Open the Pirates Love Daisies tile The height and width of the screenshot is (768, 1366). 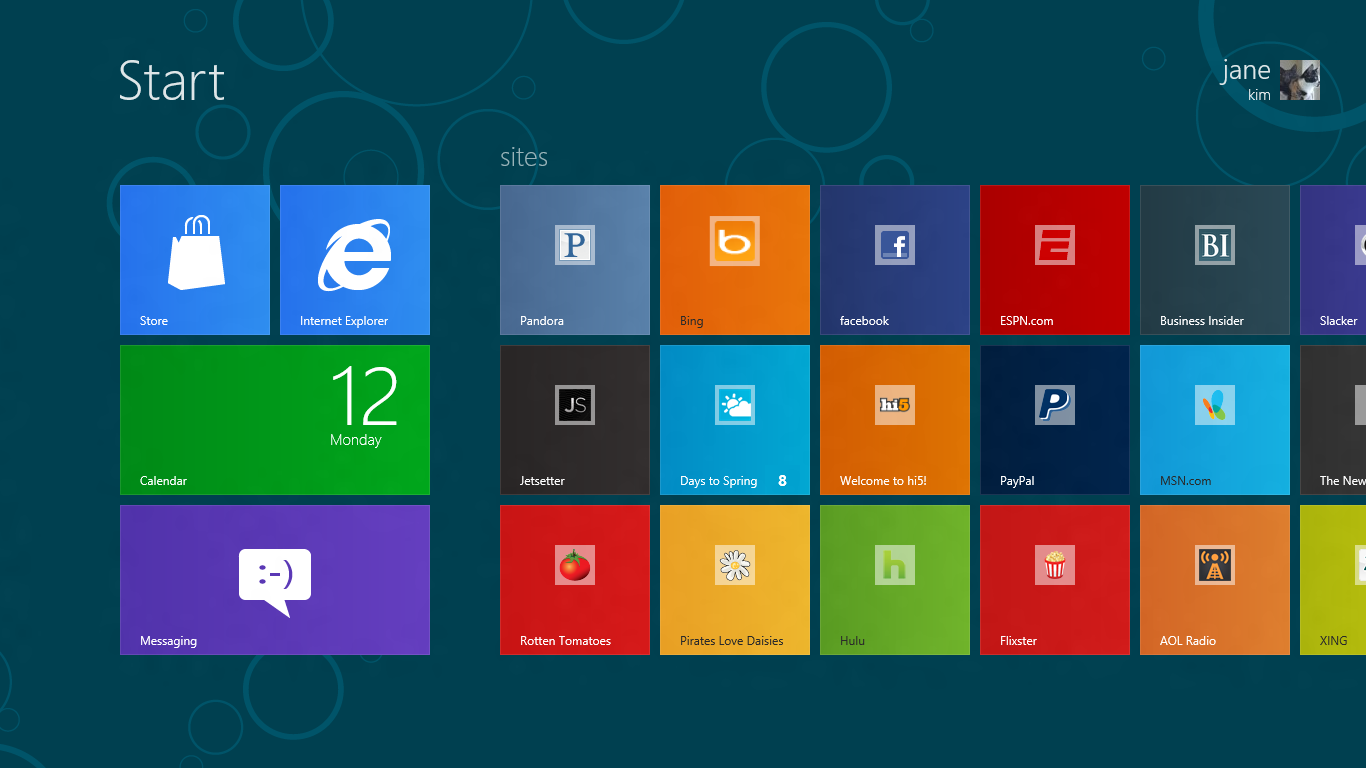[735, 580]
